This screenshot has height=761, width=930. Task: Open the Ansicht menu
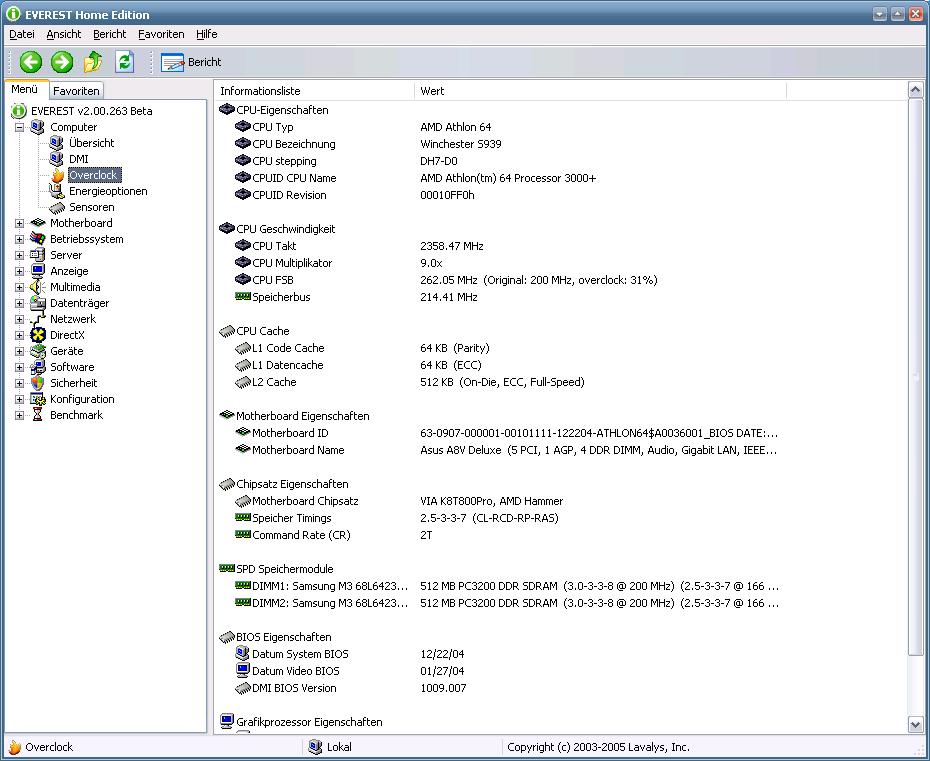[64, 34]
